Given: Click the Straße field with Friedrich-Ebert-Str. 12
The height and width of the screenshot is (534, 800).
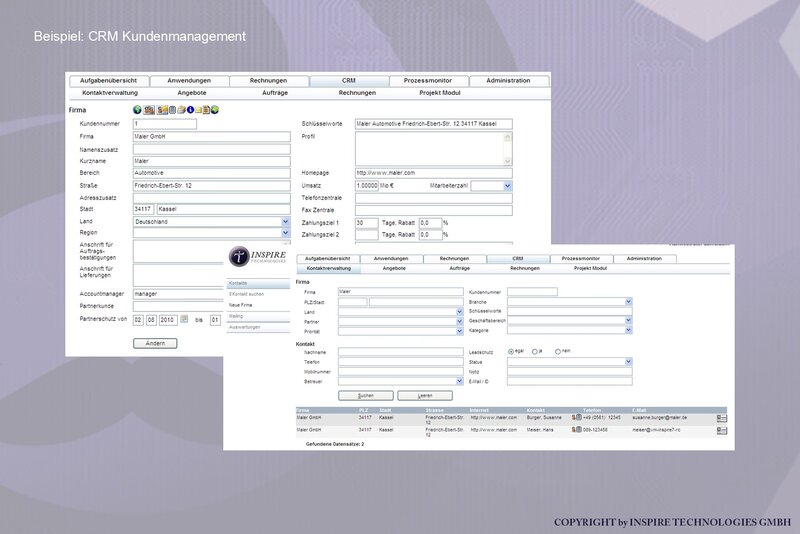Looking at the screenshot, I should tap(212, 186).
